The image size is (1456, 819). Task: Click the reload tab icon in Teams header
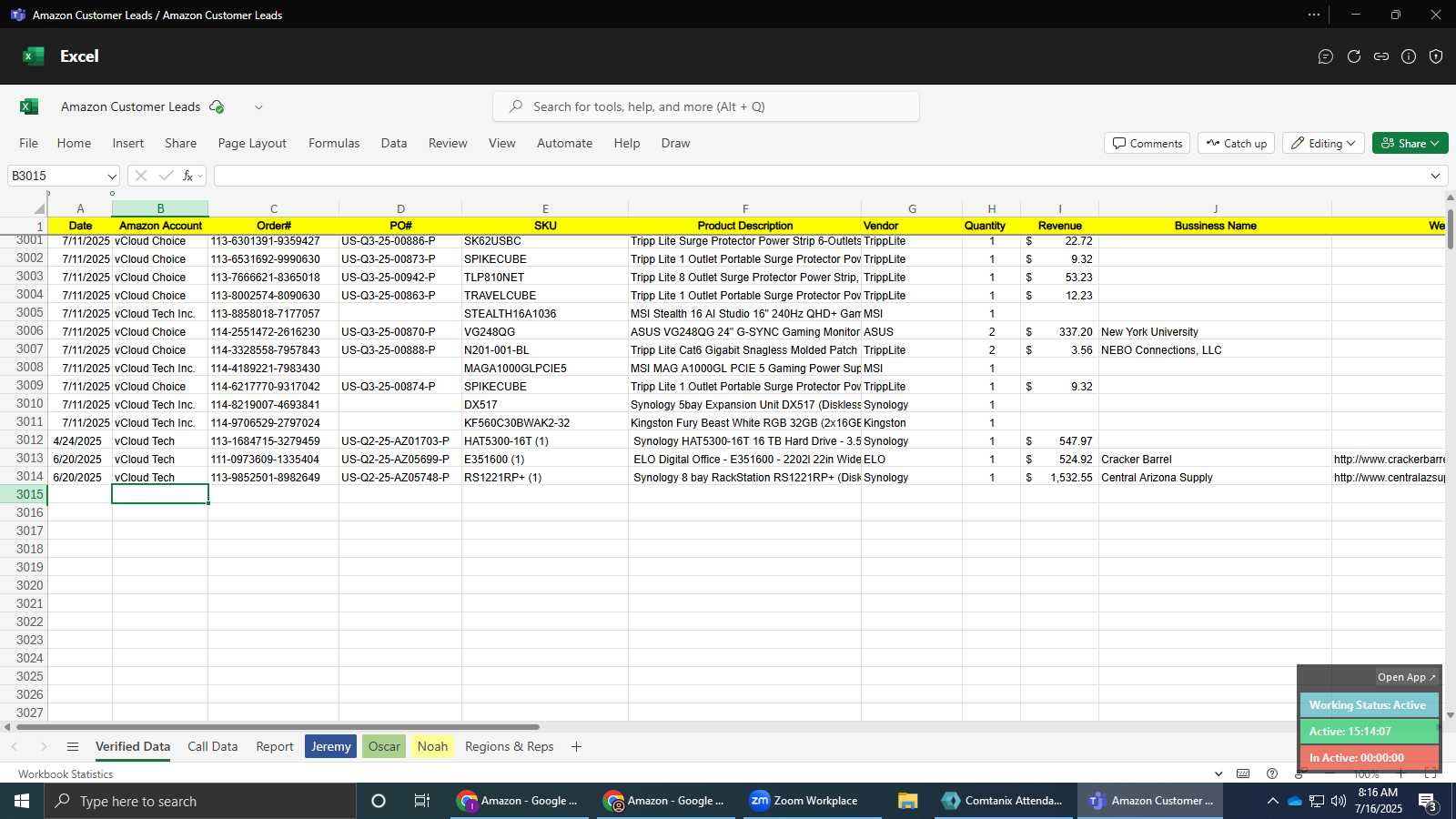click(x=1354, y=56)
